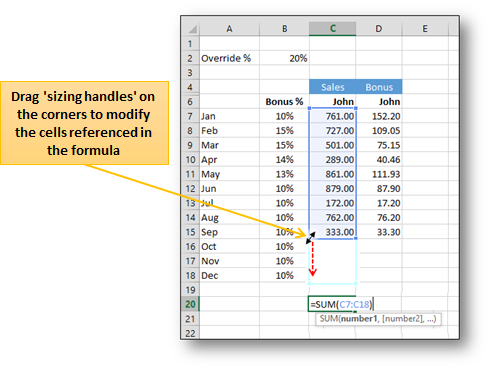Image resolution: width=490 pixels, height=370 pixels.
Task: Click the 'Apr' month cell
Action: [229, 160]
